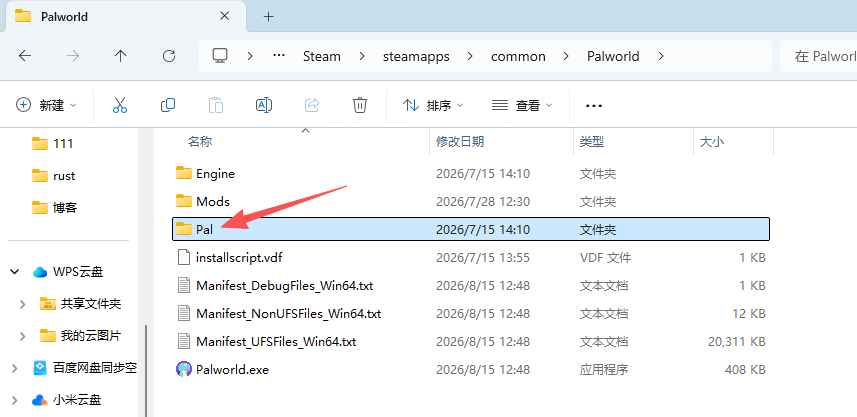Open the 新建 dropdown menu

[x=46, y=105]
